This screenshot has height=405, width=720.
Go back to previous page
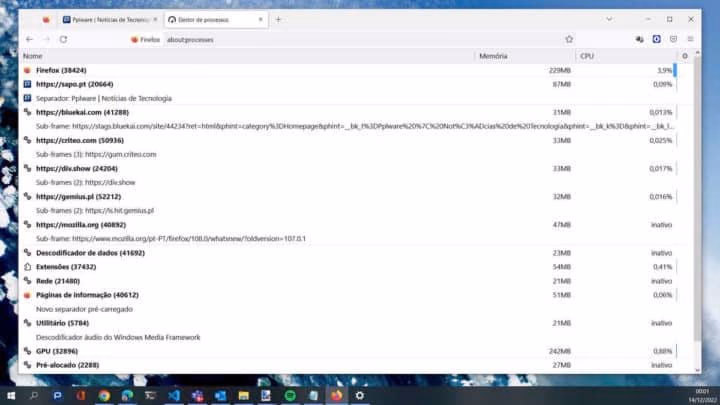[29, 39]
